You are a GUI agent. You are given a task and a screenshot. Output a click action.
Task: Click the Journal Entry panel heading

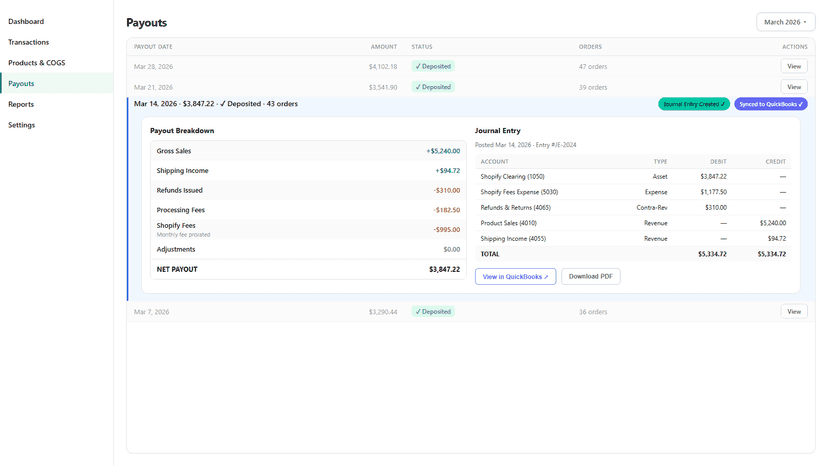click(x=497, y=131)
